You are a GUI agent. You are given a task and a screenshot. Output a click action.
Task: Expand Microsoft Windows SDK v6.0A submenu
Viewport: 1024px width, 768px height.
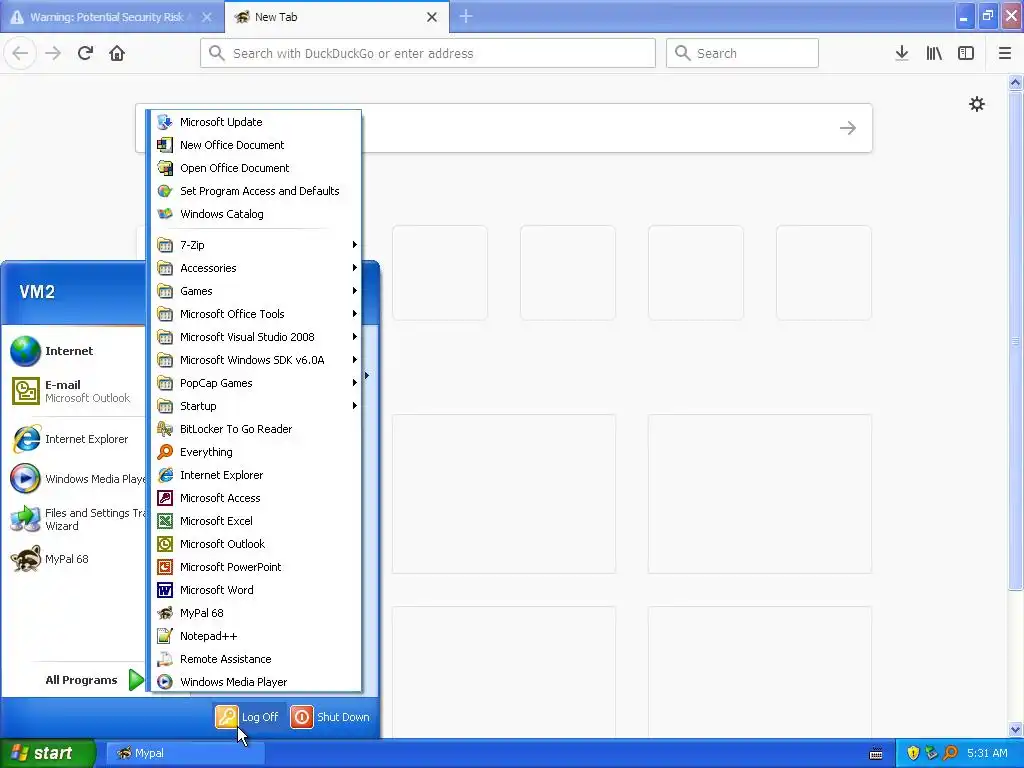(x=255, y=360)
